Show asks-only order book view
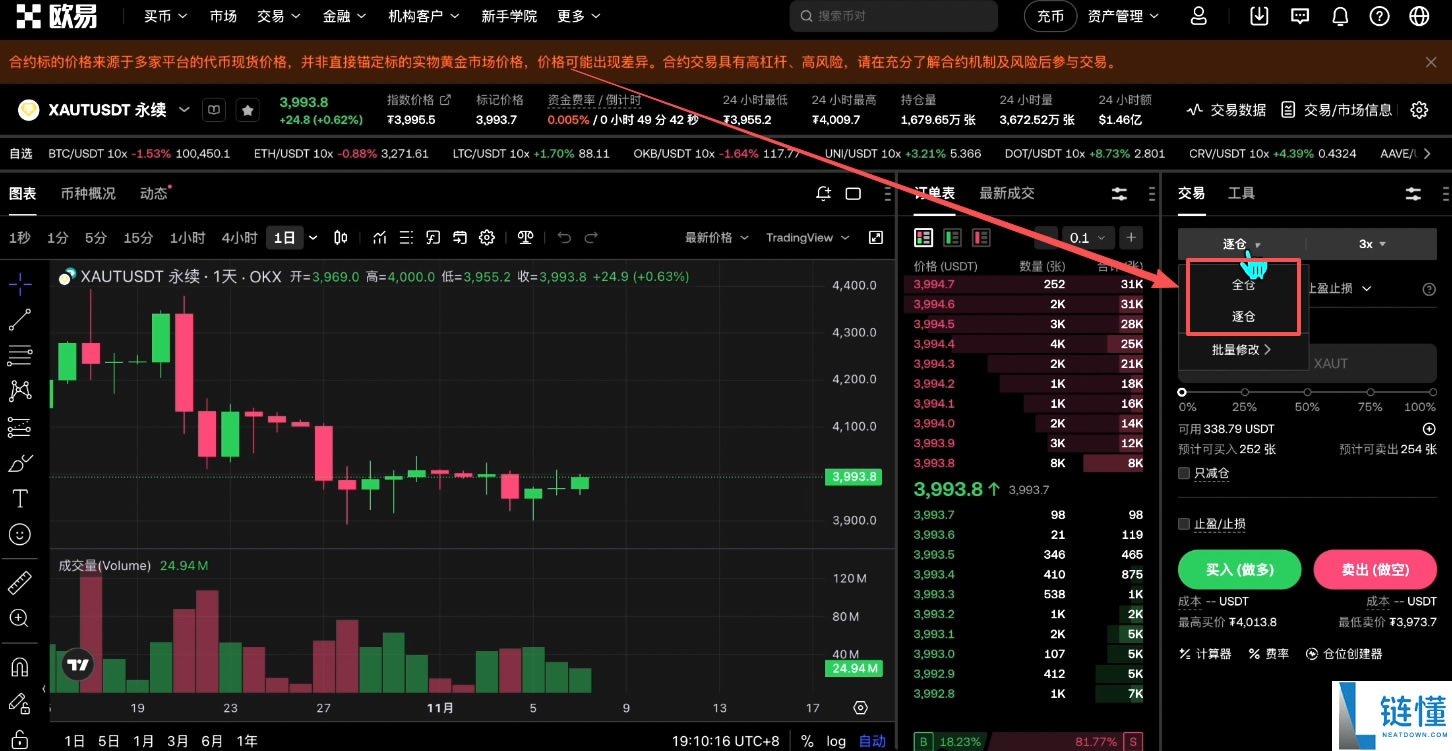1452x751 pixels. (x=981, y=237)
